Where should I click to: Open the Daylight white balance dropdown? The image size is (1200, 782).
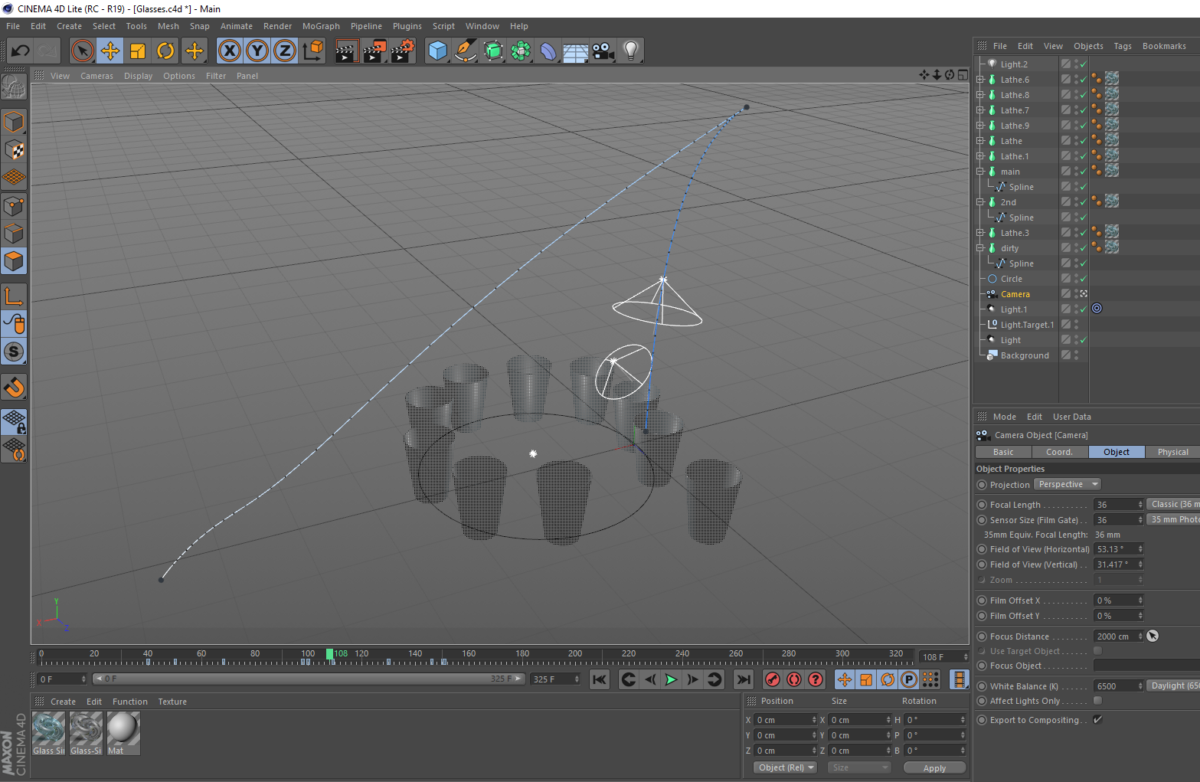coord(1174,686)
